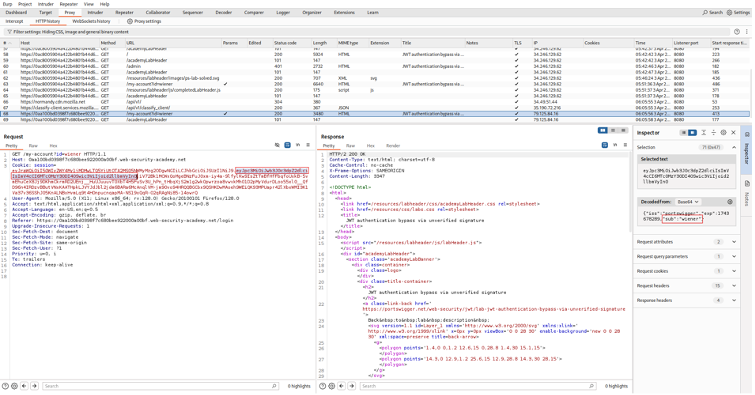This screenshot has width=755, height=395.
Task: Open Burp Settings gear
Action: [738, 13]
